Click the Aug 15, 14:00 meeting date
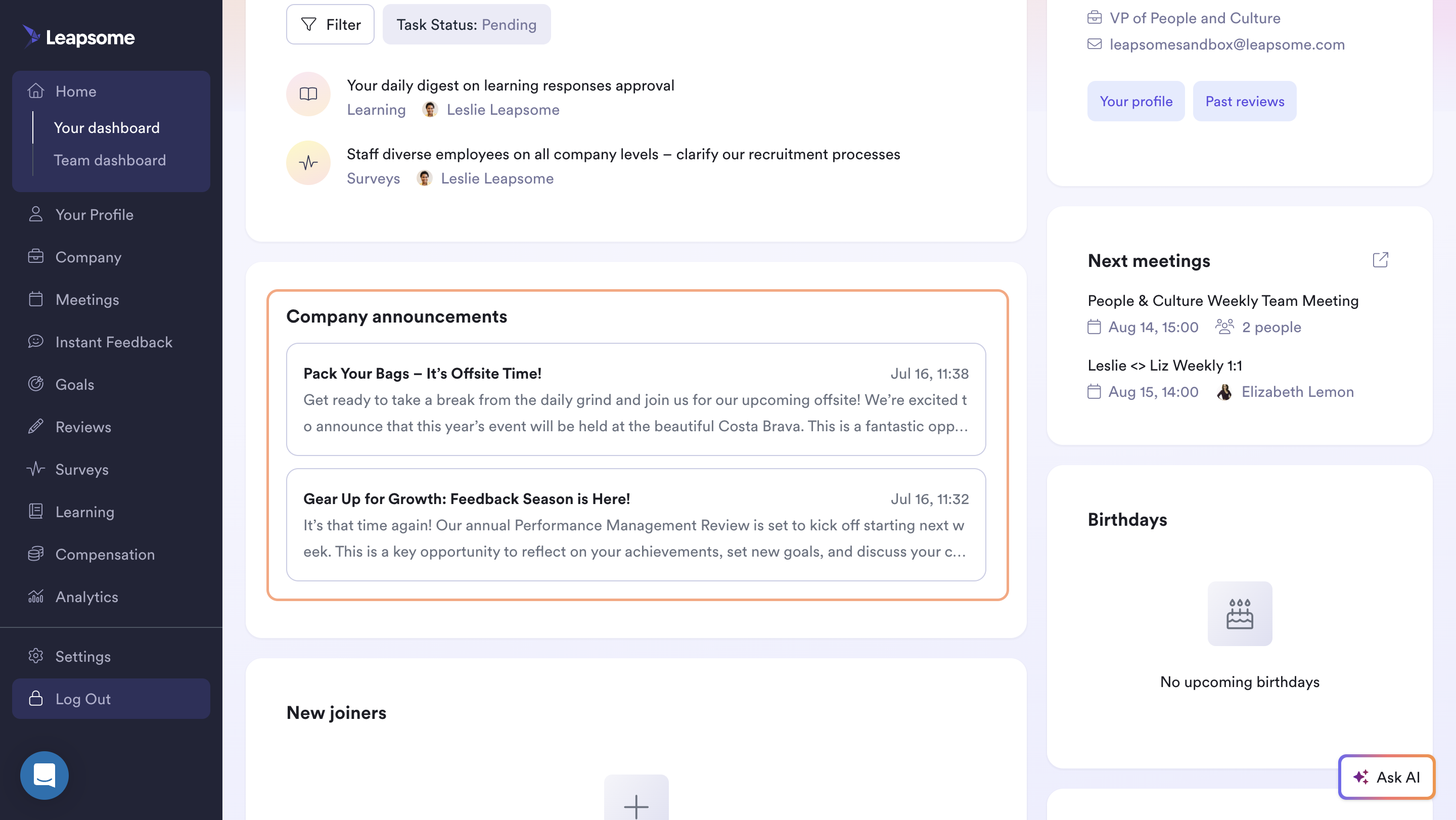The height and width of the screenshot is (820, 1456). point(1153,392)
